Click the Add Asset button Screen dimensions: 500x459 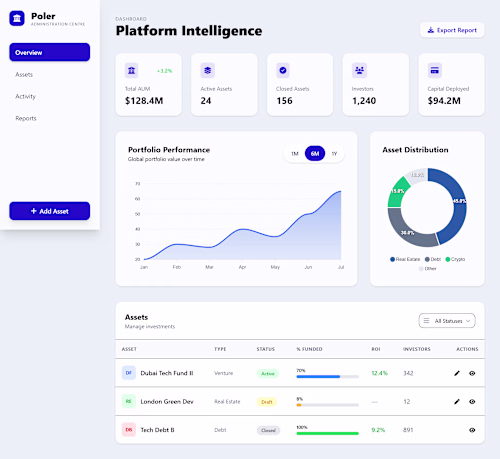50,211
